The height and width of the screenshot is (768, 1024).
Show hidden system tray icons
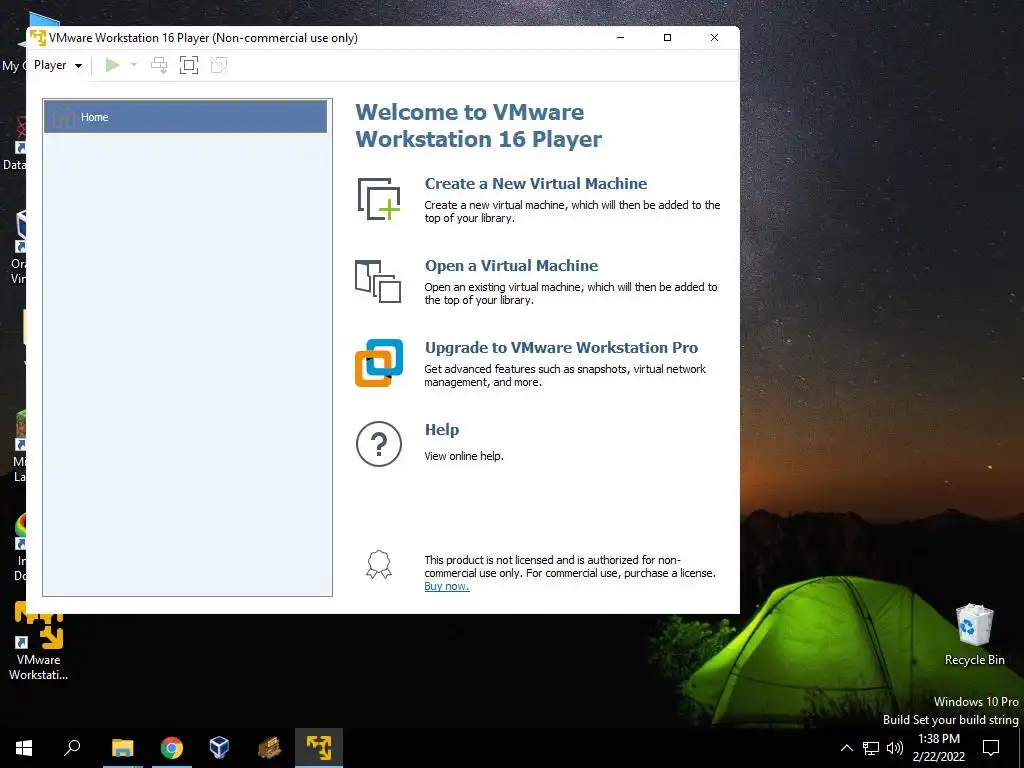(x=846, y=748)
